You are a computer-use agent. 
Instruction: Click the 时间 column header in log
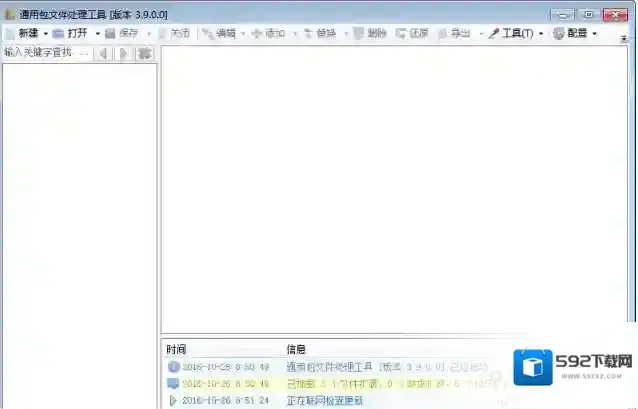tap(176, 349)
